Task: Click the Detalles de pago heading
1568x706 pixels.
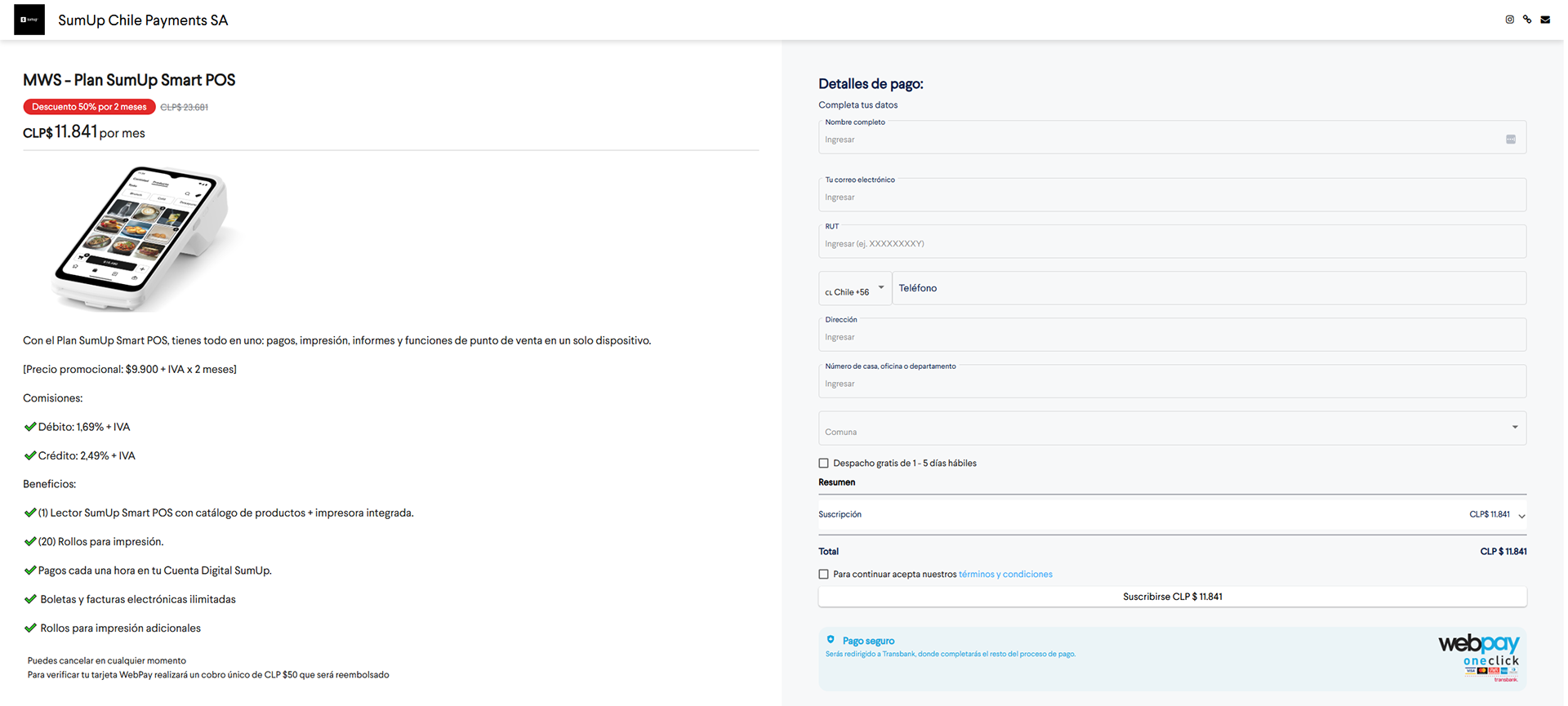Action: point(871,83)
